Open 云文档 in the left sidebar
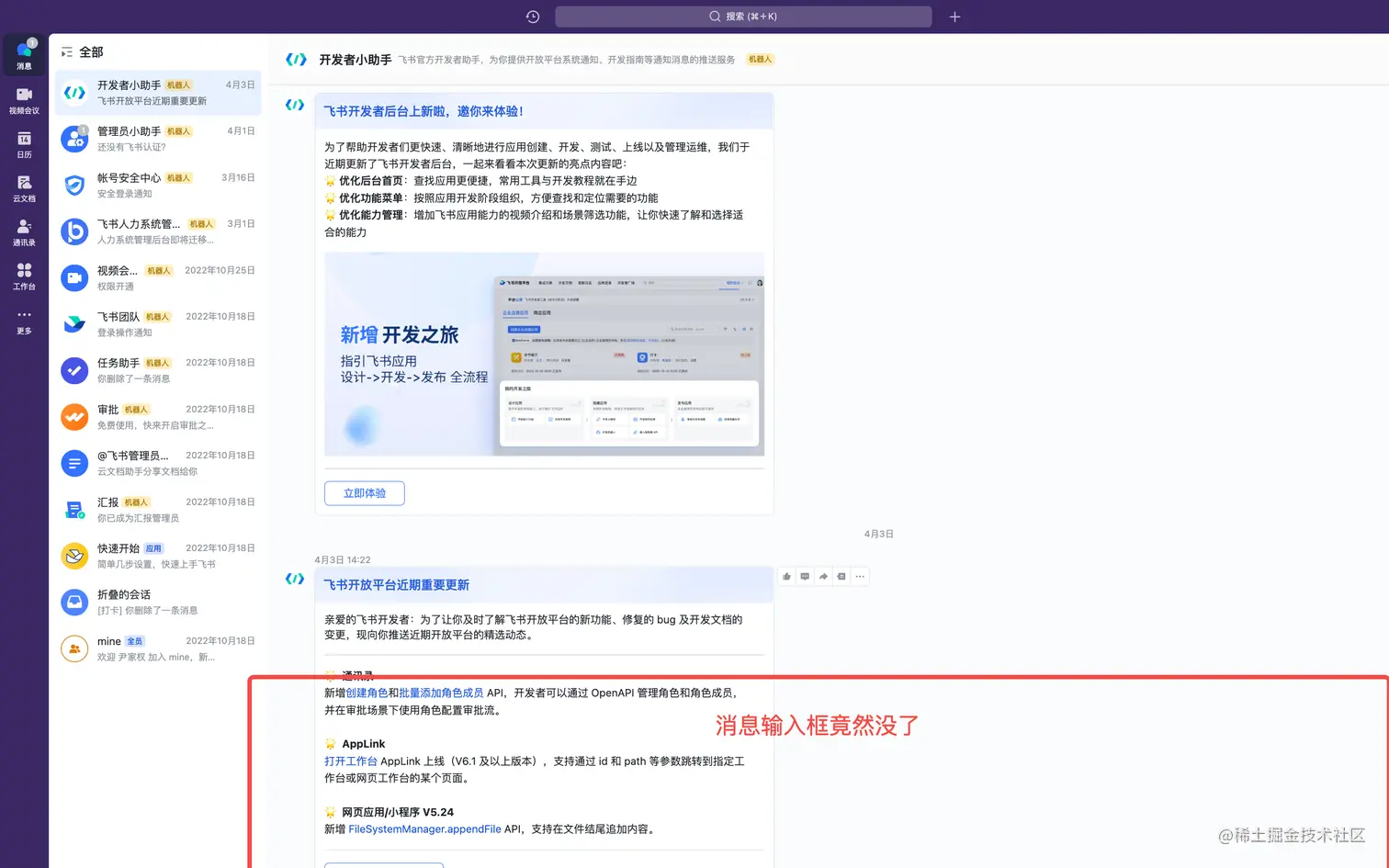Screen dimensions: 1389x868 point(24,188)
